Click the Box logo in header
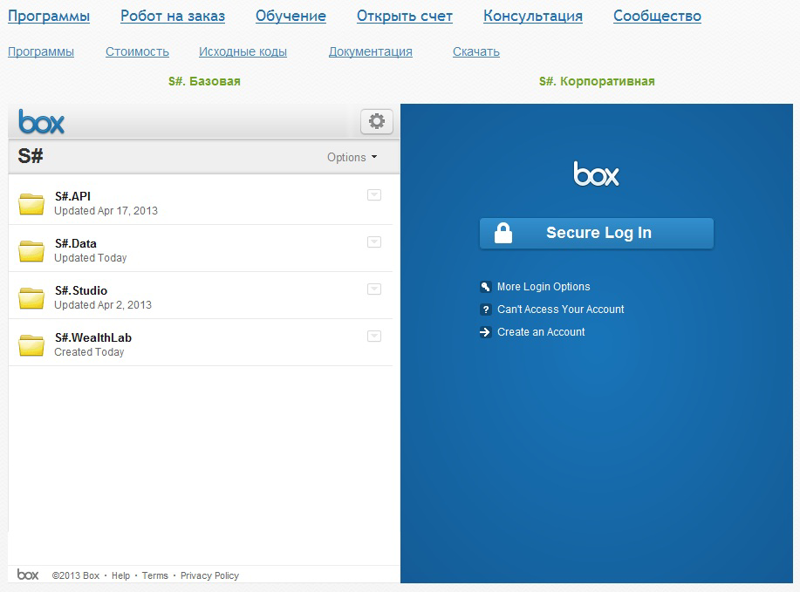Screen dimensions: 800x592 tap(42, 123)
